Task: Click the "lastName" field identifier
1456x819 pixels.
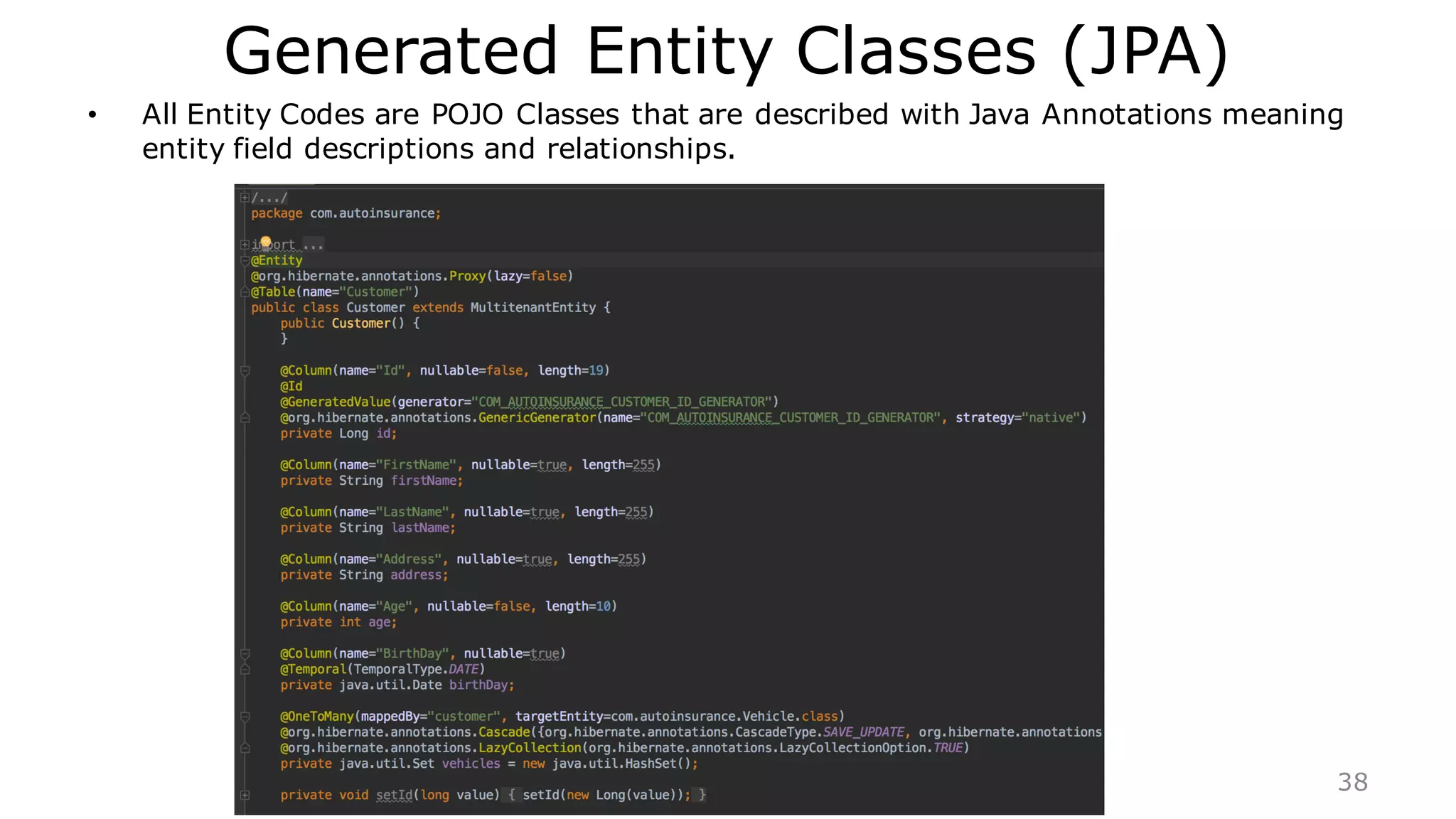Action: (x=421, y=528)
